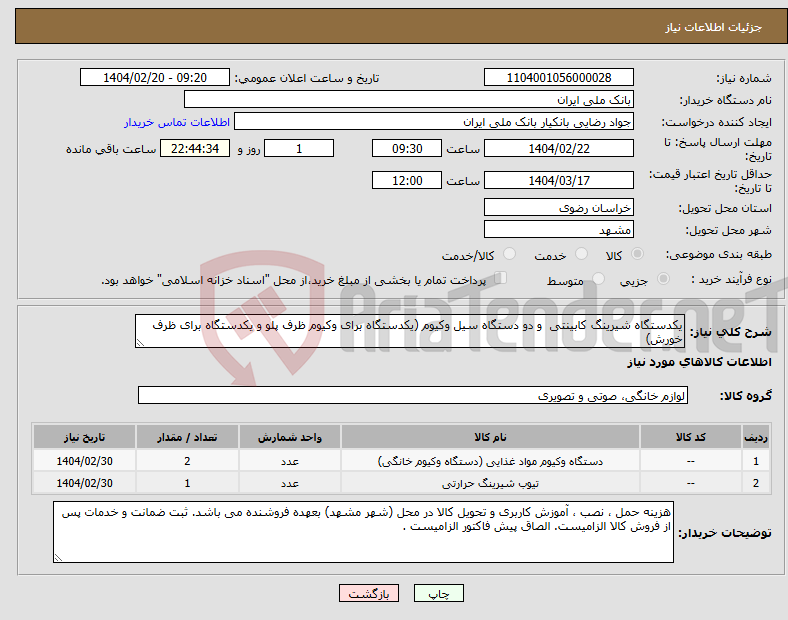The width and height of the screenshot is (788, 620).
Task: Click the ردیف column header
Action: [756, 437]
